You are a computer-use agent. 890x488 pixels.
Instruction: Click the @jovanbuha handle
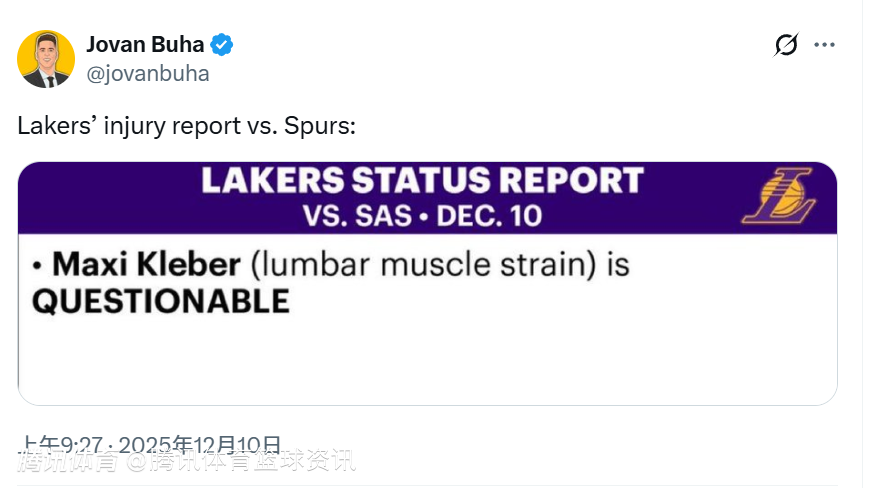click(x=148, y=73)
